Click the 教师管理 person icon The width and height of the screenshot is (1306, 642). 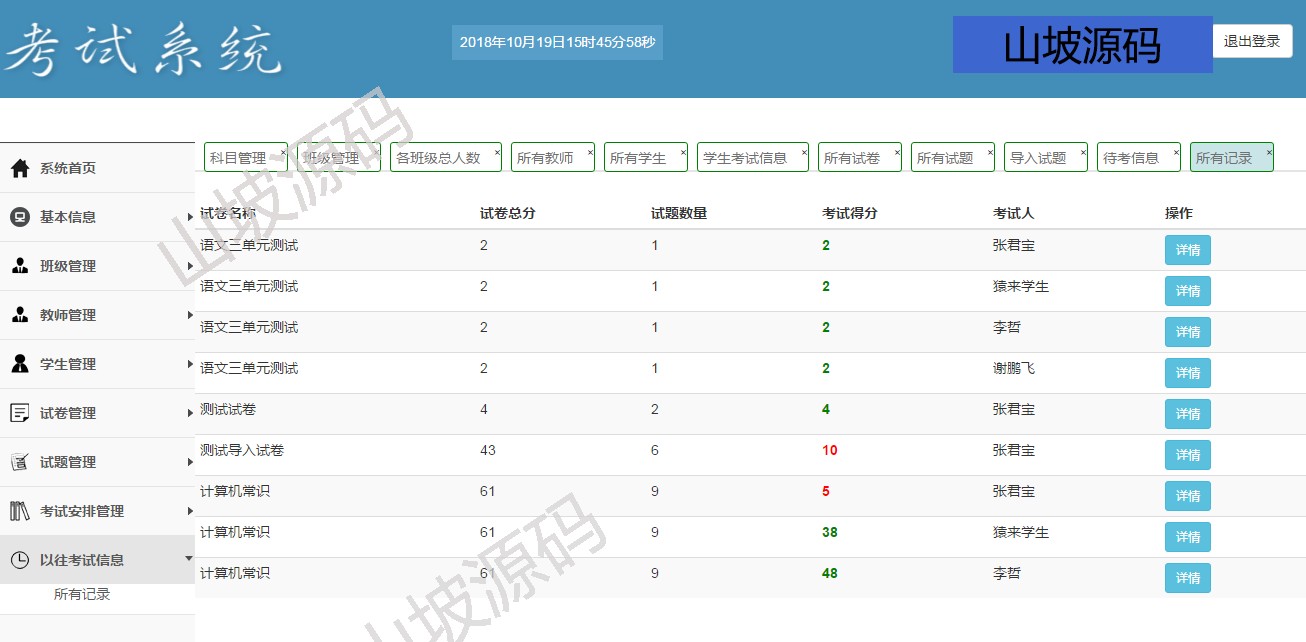19,315
